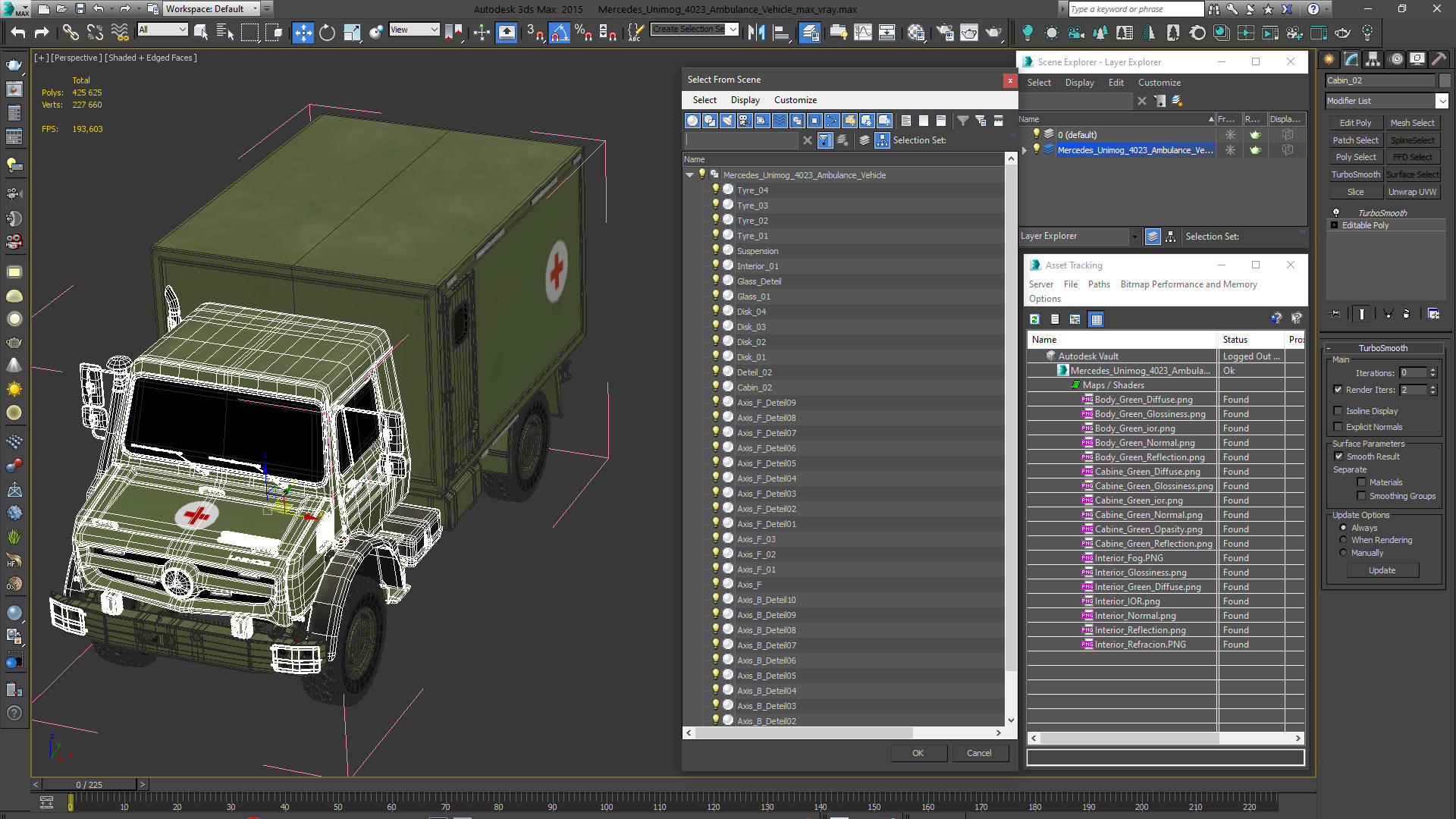Viewport: 1456px width, 819px height.
Task: Open the Select by Name tool
Action: click(225, 33)
